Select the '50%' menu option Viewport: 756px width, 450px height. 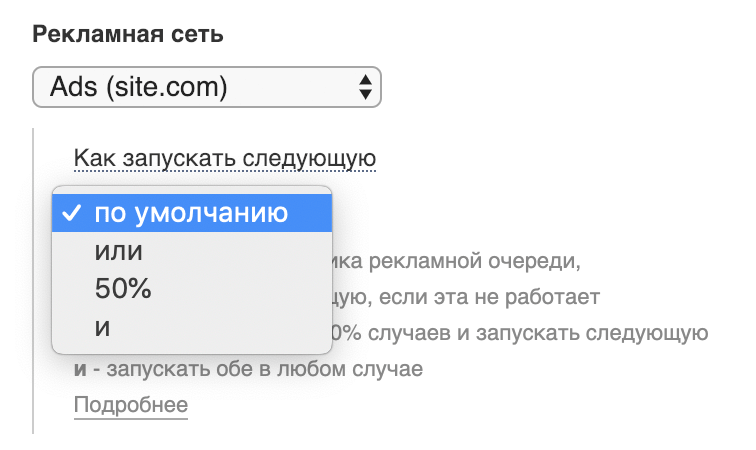pos(123,289)
